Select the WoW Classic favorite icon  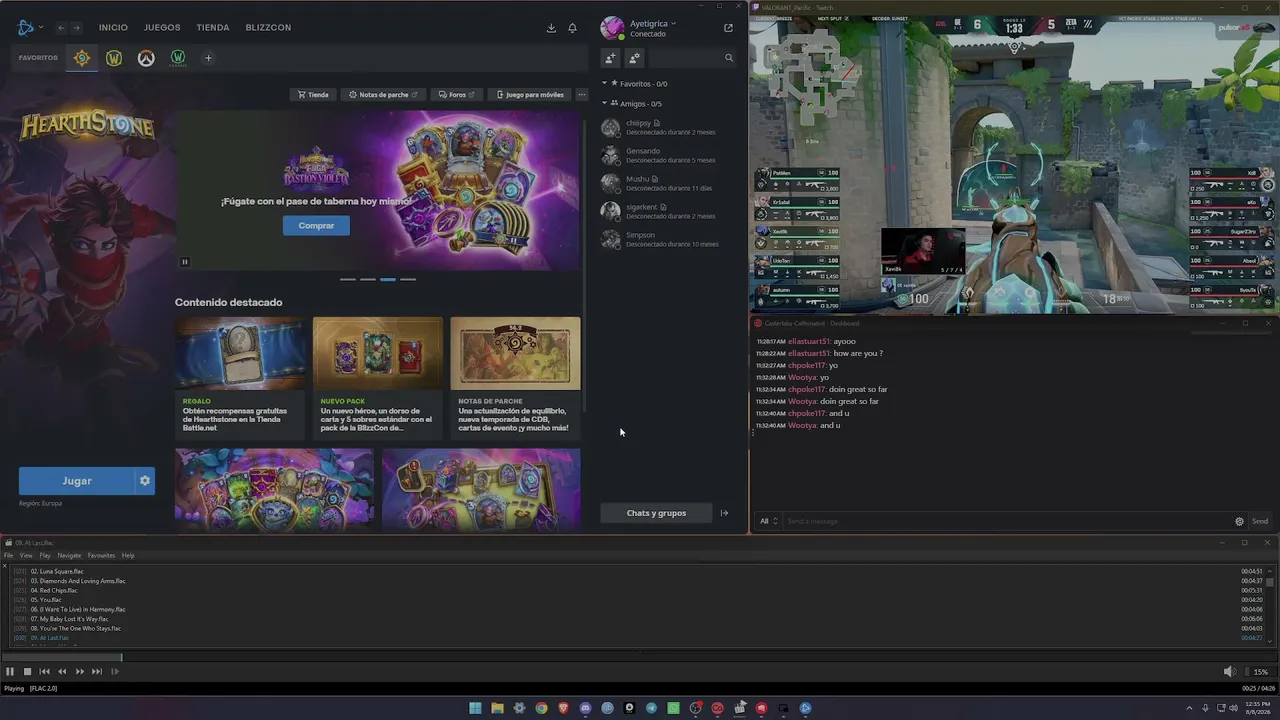tap(178, 58)
